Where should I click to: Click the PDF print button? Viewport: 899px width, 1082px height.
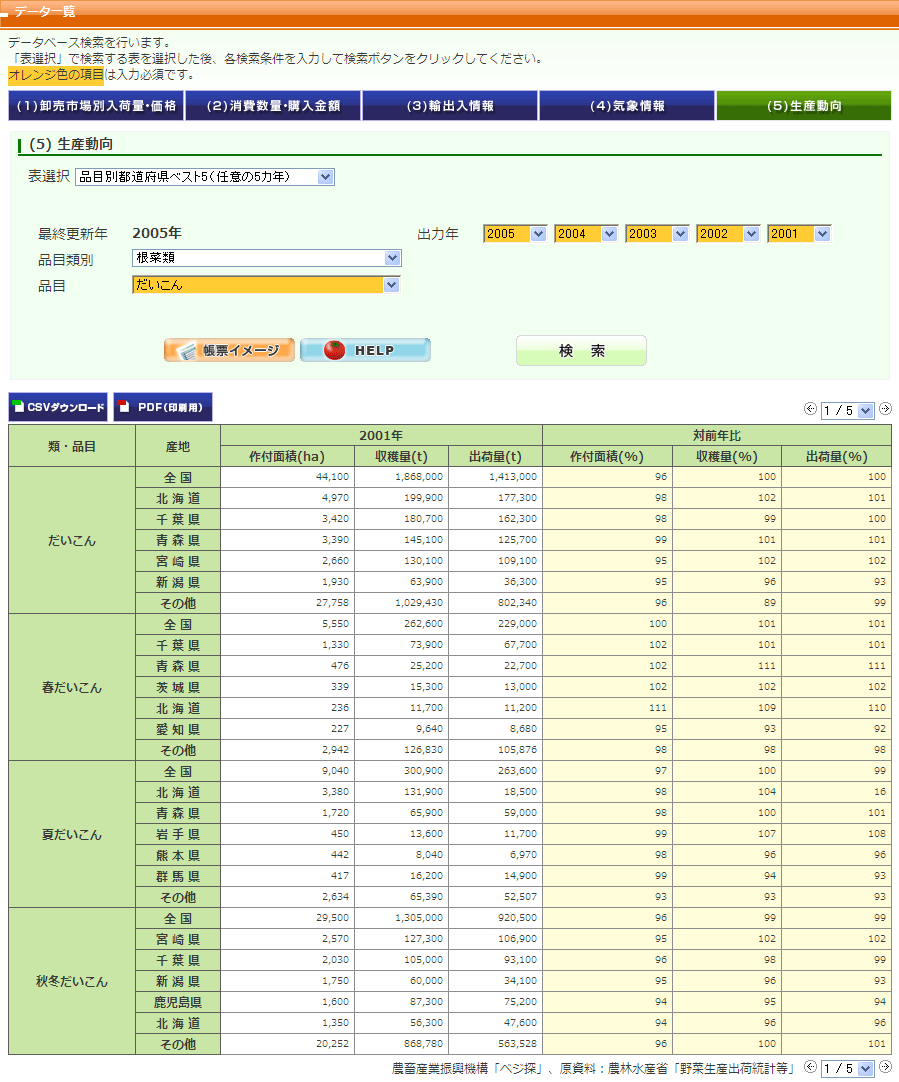tap(163, 407)
